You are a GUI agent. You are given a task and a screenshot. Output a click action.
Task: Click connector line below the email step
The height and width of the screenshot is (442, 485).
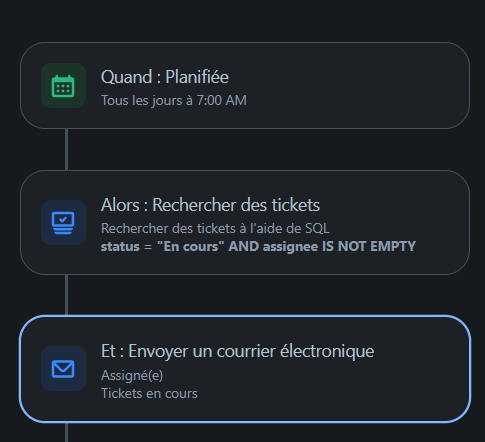tap(66, 432)
